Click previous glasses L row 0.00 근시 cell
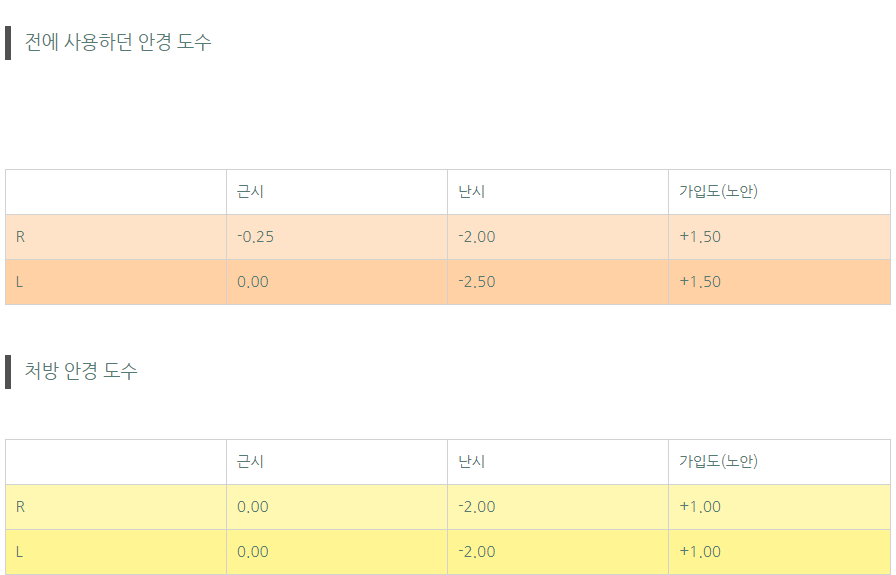 pyautogui.click(x=253, y=282)
